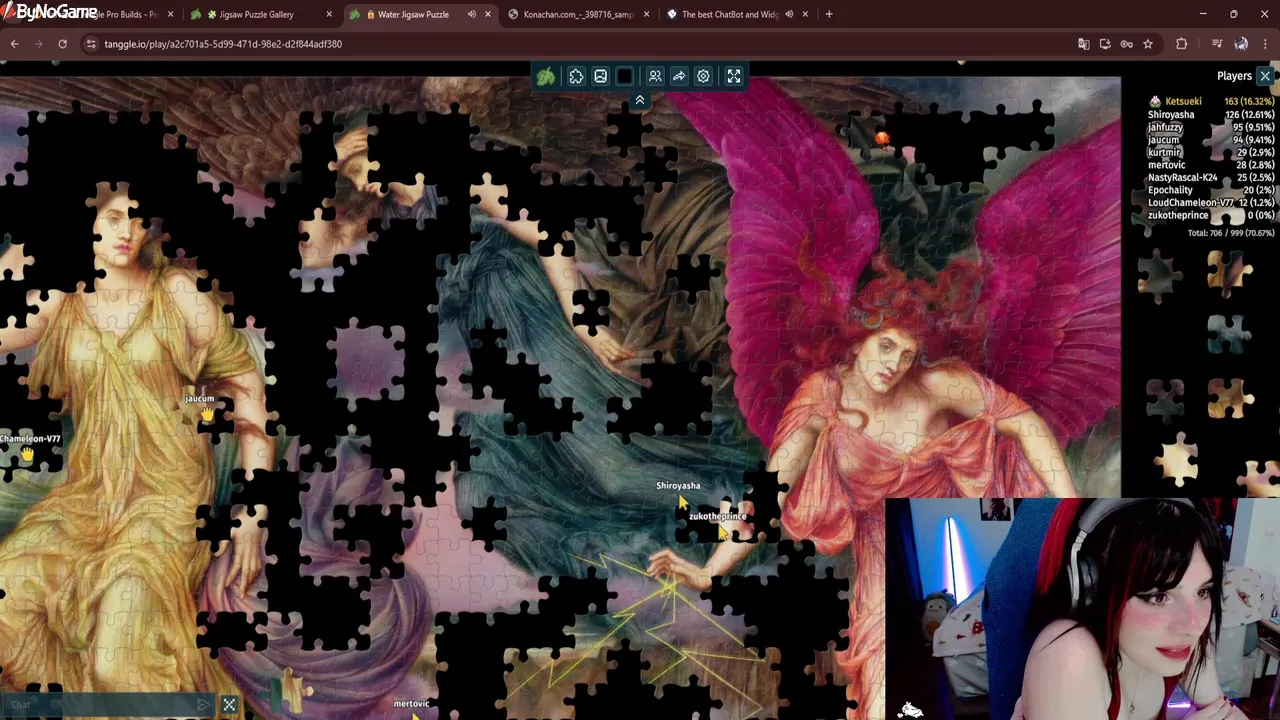Switch to Konachan.com sample tab
The height and width of the screenshot is (720, 1280).
pos(578,14)
